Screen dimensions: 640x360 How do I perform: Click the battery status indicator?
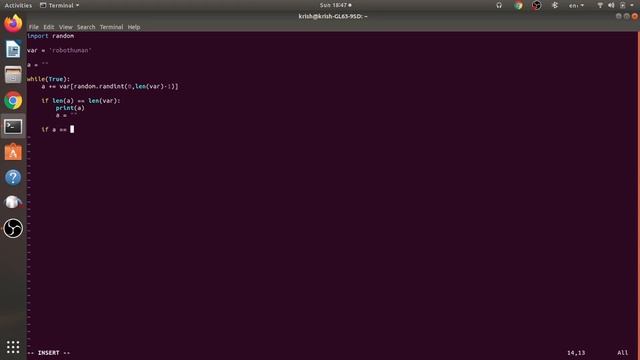[x=622, y=5]
